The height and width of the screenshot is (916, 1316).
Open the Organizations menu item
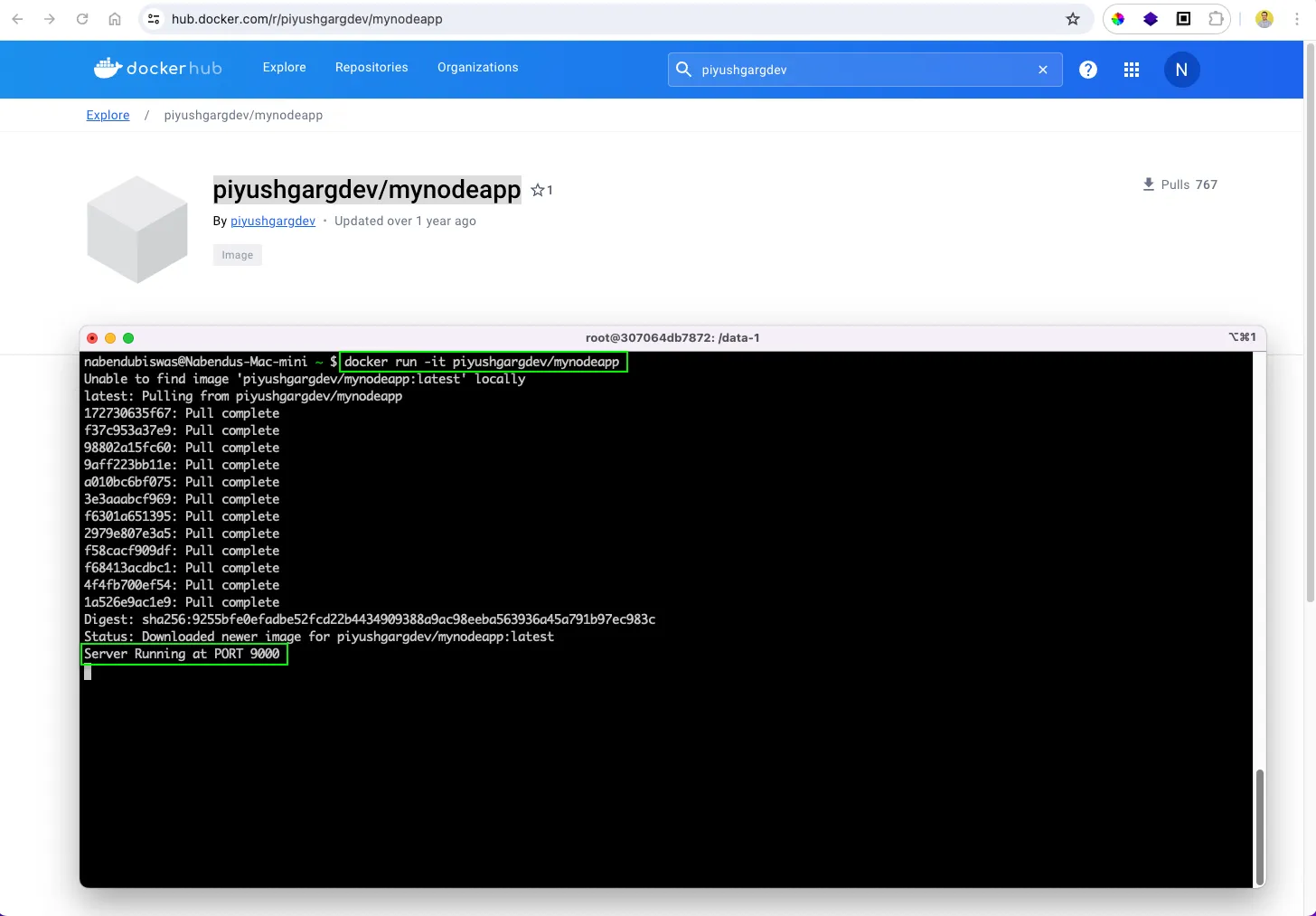coord(478,68)
